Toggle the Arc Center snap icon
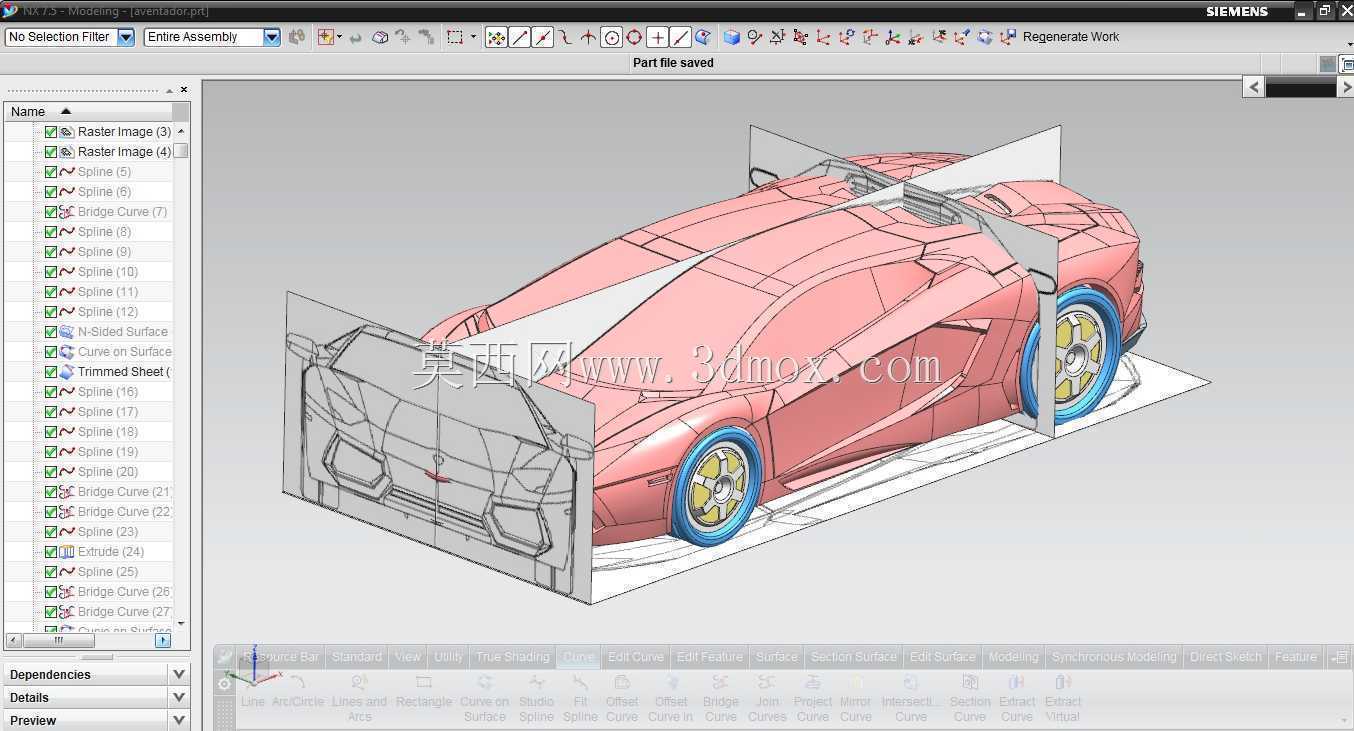Image resolution: width=1354 pixels, height=731 pixels. 611,37
